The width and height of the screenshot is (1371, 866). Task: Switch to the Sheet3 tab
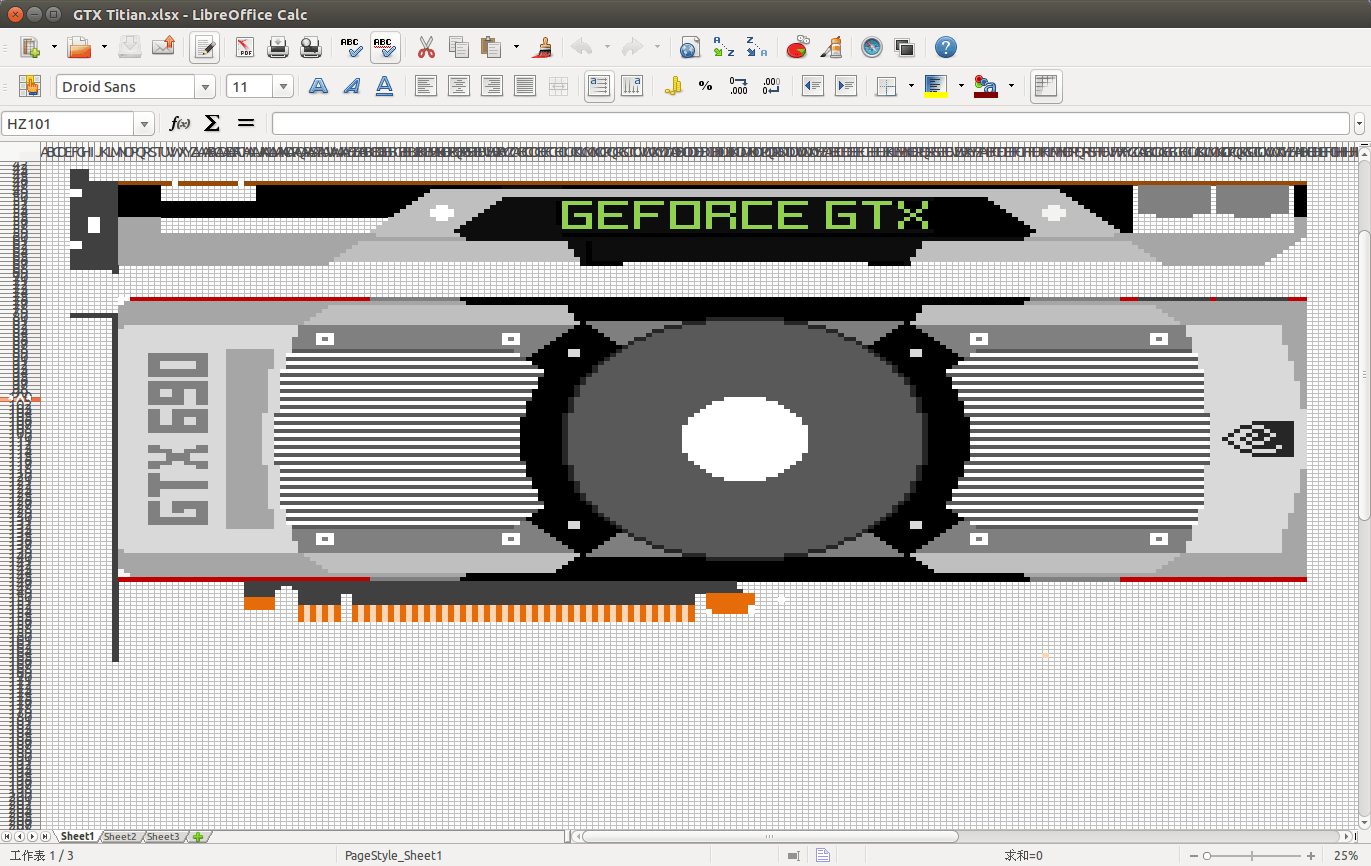tap(163, 837)
